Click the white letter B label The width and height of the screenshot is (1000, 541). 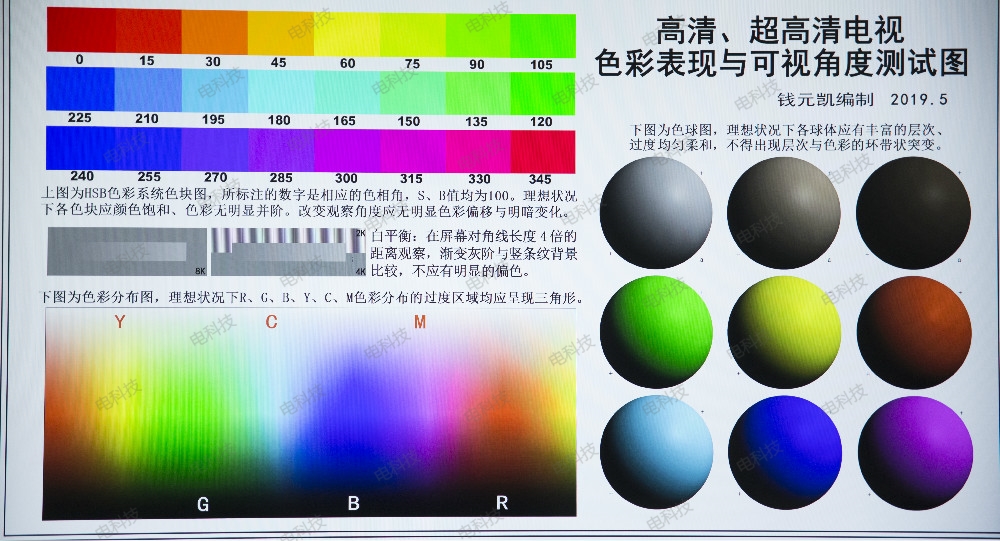pyautogui.click(x=353, y=504)
